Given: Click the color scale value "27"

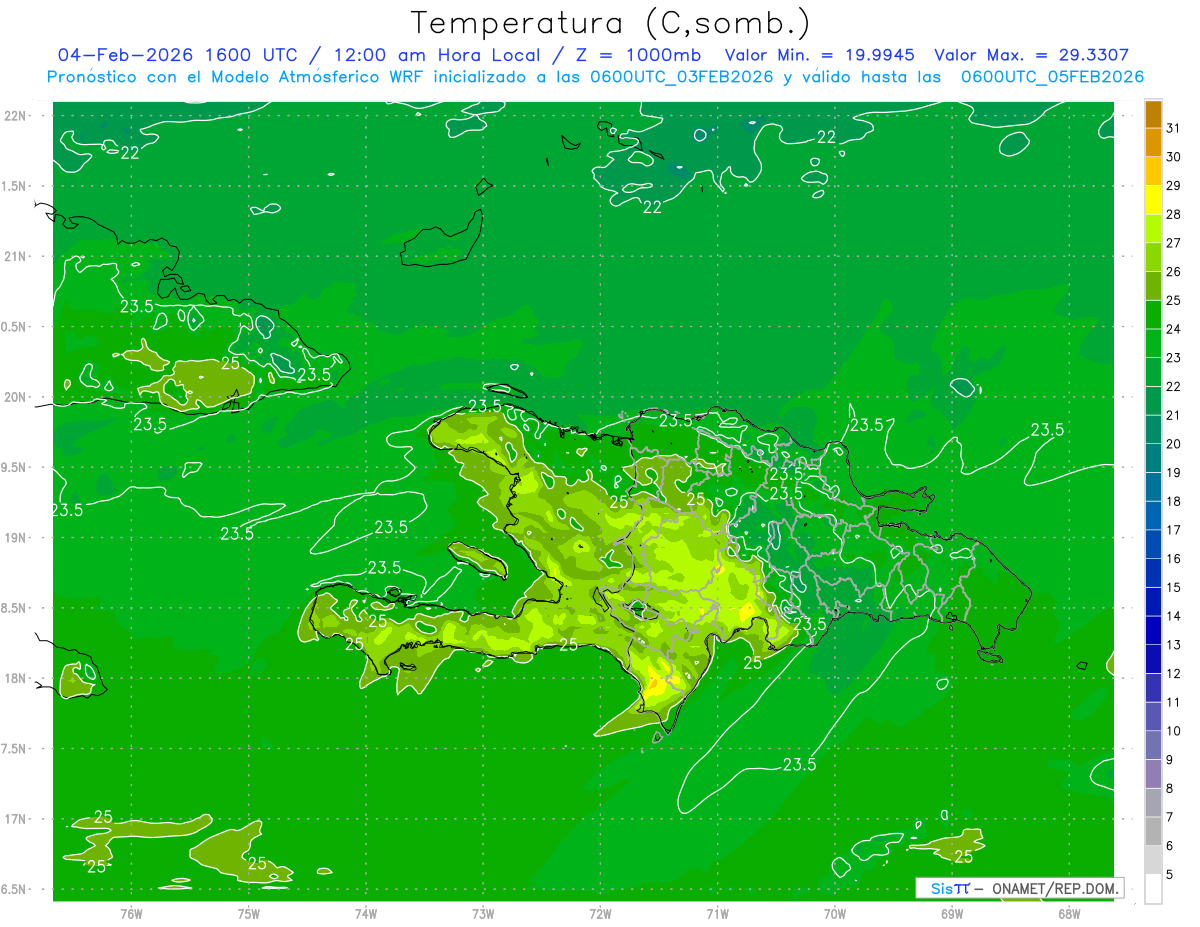Looking at the screenshot, I should tap(1174, 243).
